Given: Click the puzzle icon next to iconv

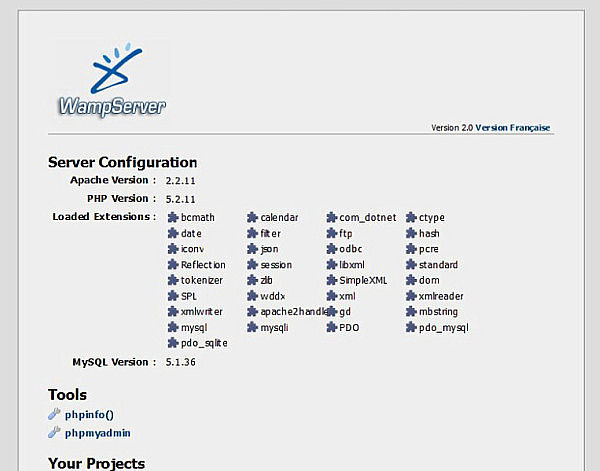Looking at the screenshot, I should pos(173,249).
